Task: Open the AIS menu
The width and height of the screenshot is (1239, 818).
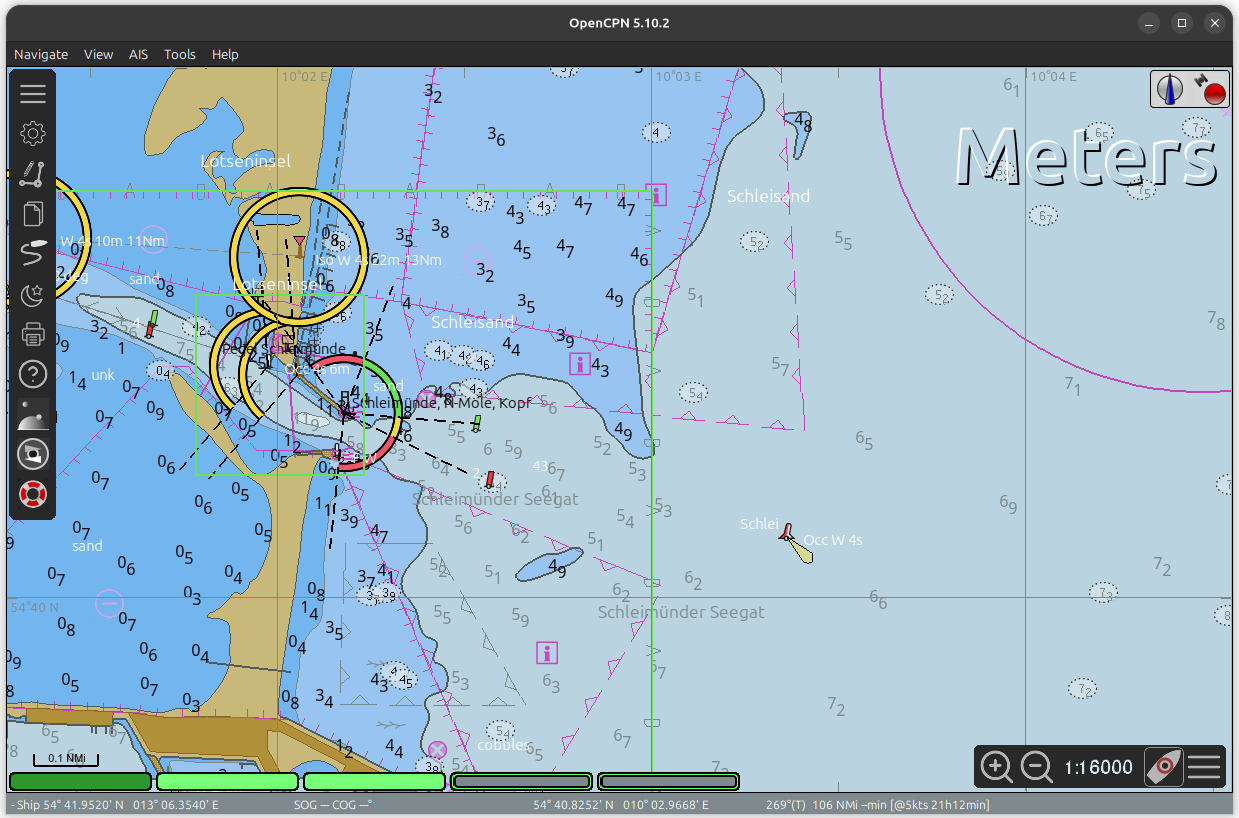Action: click(138, 54)
